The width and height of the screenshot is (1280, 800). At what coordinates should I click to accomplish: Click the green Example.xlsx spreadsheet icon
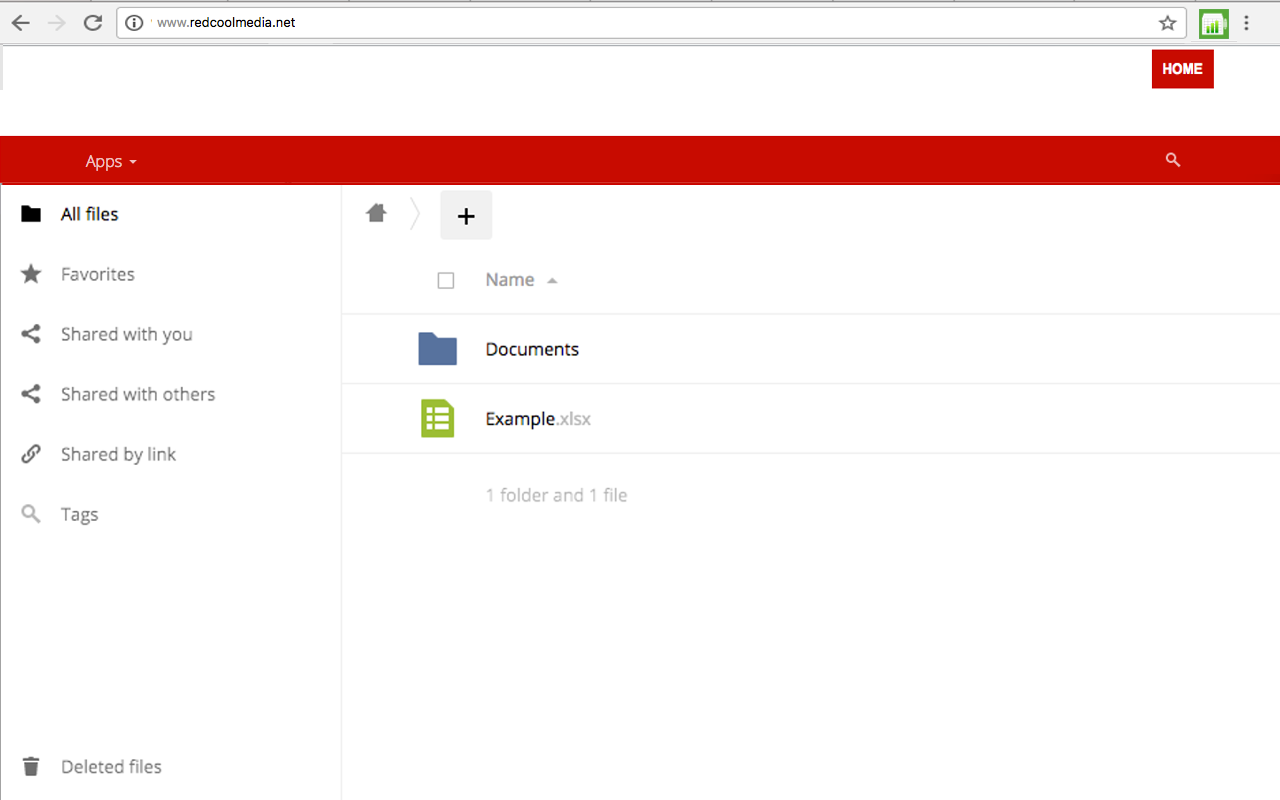[437, 419]
